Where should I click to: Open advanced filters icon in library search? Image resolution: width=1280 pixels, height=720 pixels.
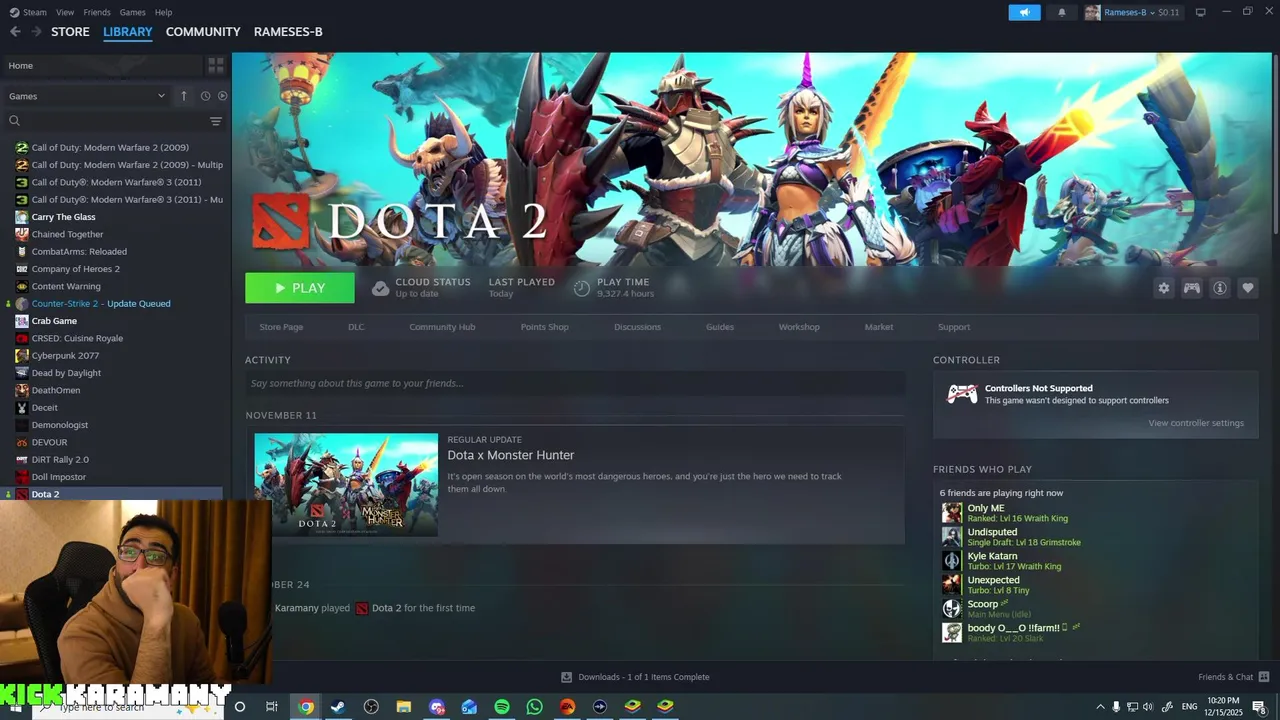click(x=215, y=121)
